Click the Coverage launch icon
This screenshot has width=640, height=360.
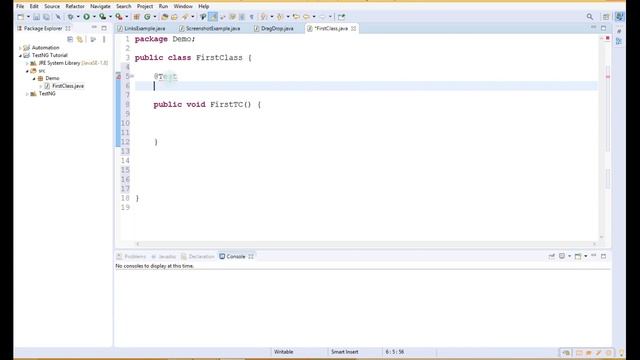coord(102,17)
